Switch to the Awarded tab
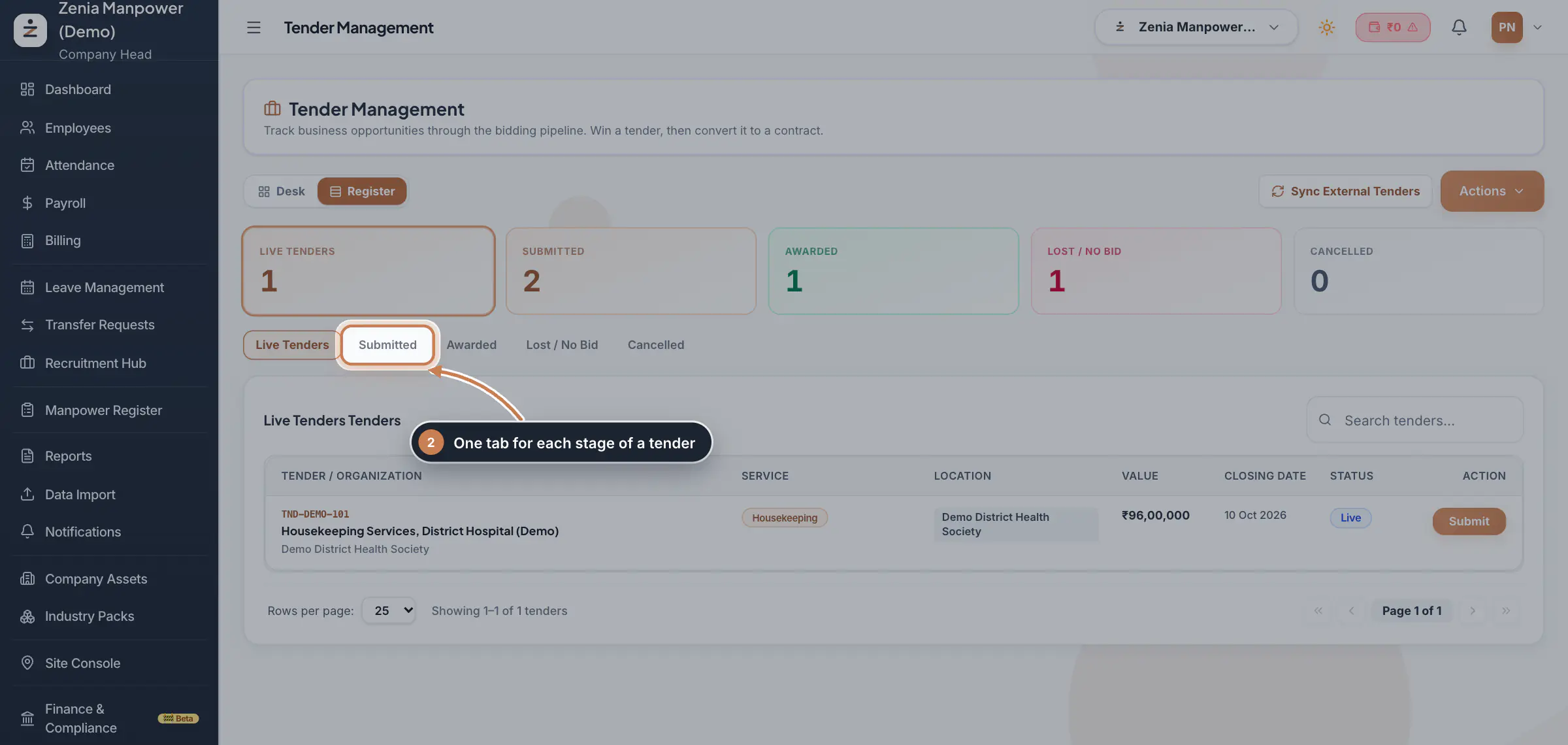The image size is (1568, 745). [472, 345]
